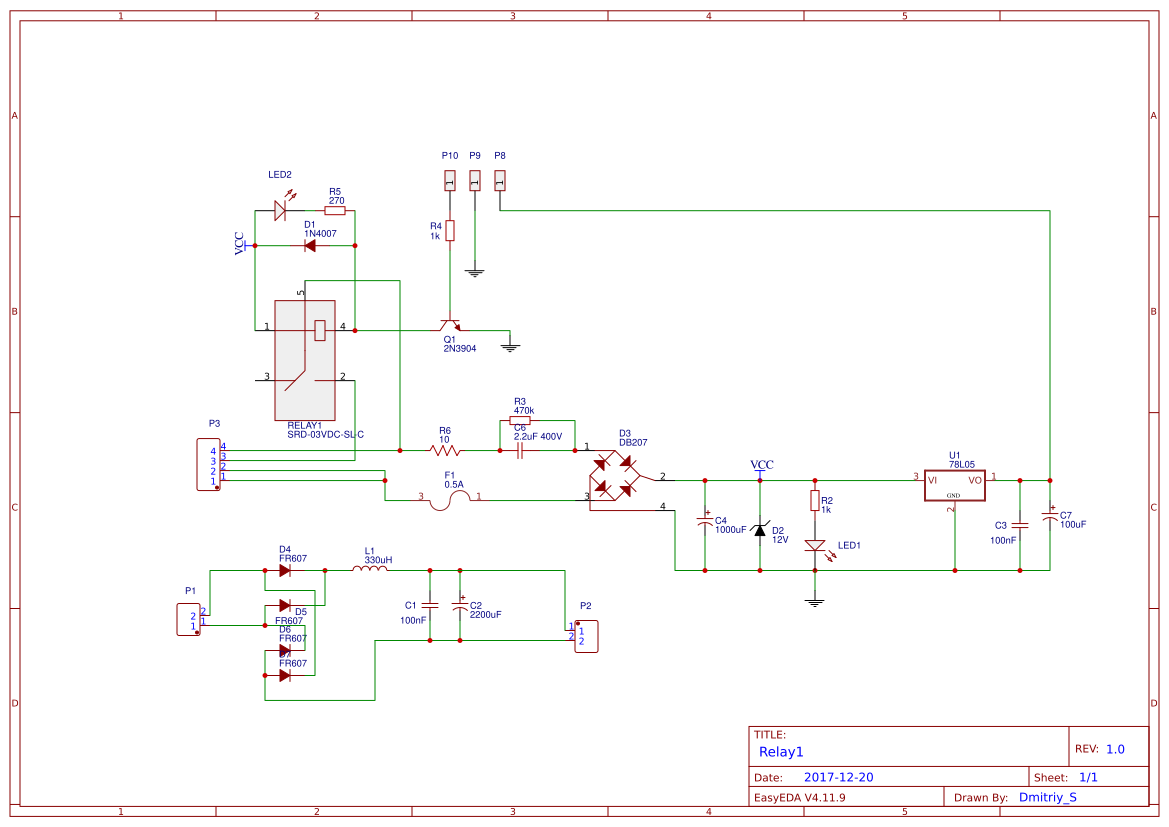Click the Relay1 title text in title block
The height and width of the screenshot is (827, 1169).
click(x=780, y=752)
